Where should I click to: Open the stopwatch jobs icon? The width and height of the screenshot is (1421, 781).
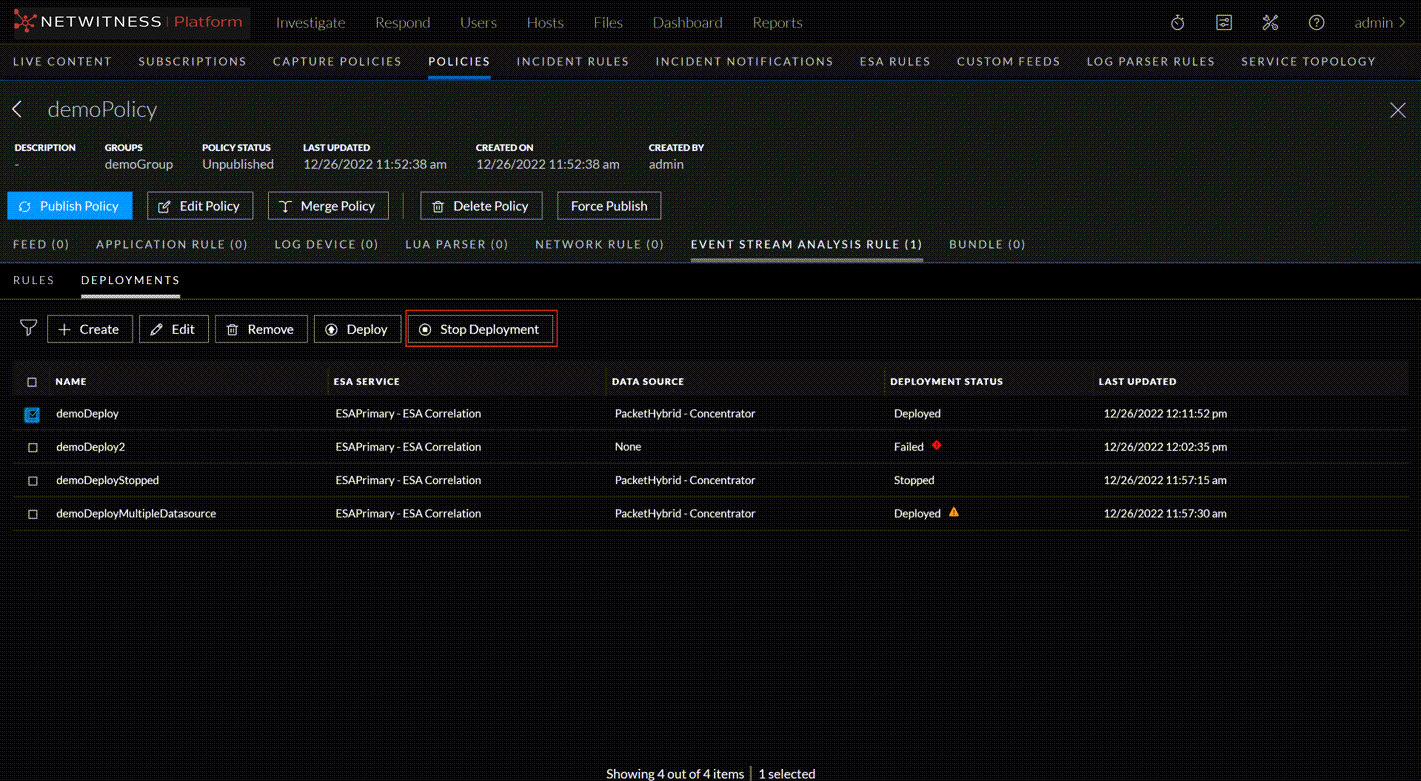click(1177, 22)
